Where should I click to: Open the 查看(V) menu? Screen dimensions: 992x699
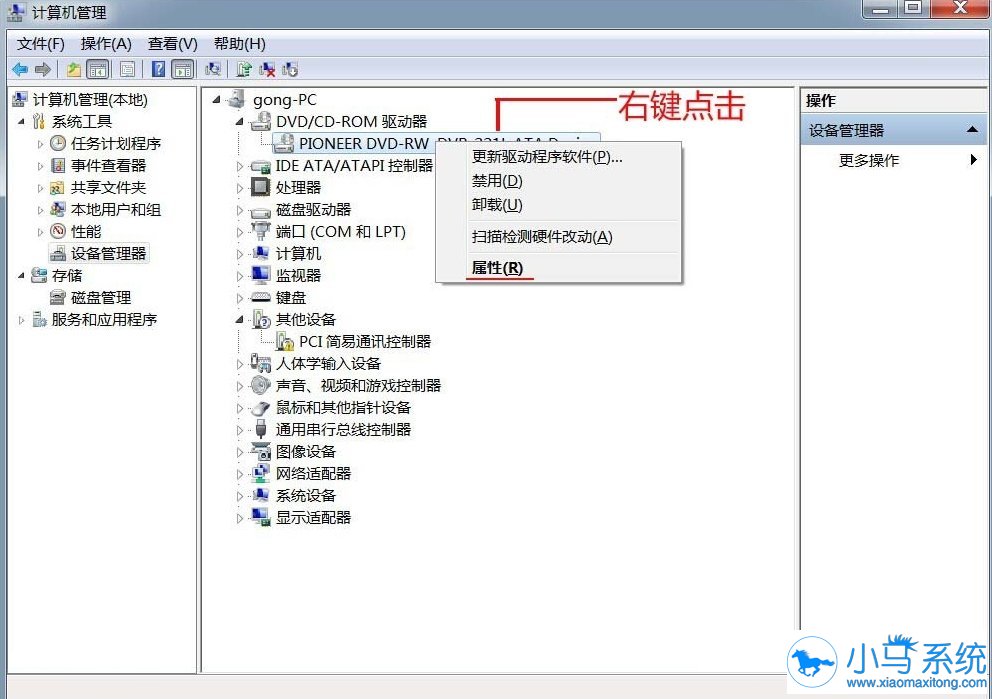click(172, 44)
